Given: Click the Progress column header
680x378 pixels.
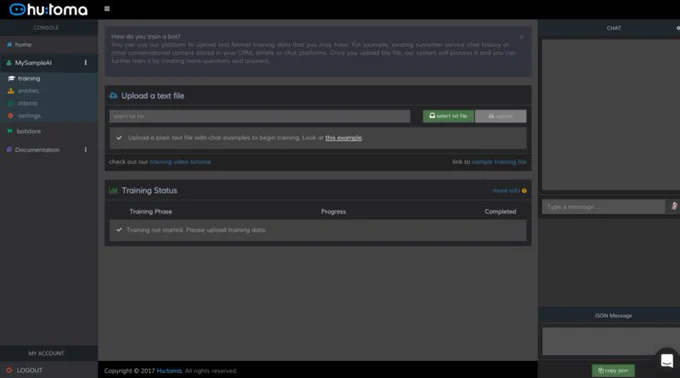Looking at the screenshot, I should pyautogui.click(x=333, y=212).
